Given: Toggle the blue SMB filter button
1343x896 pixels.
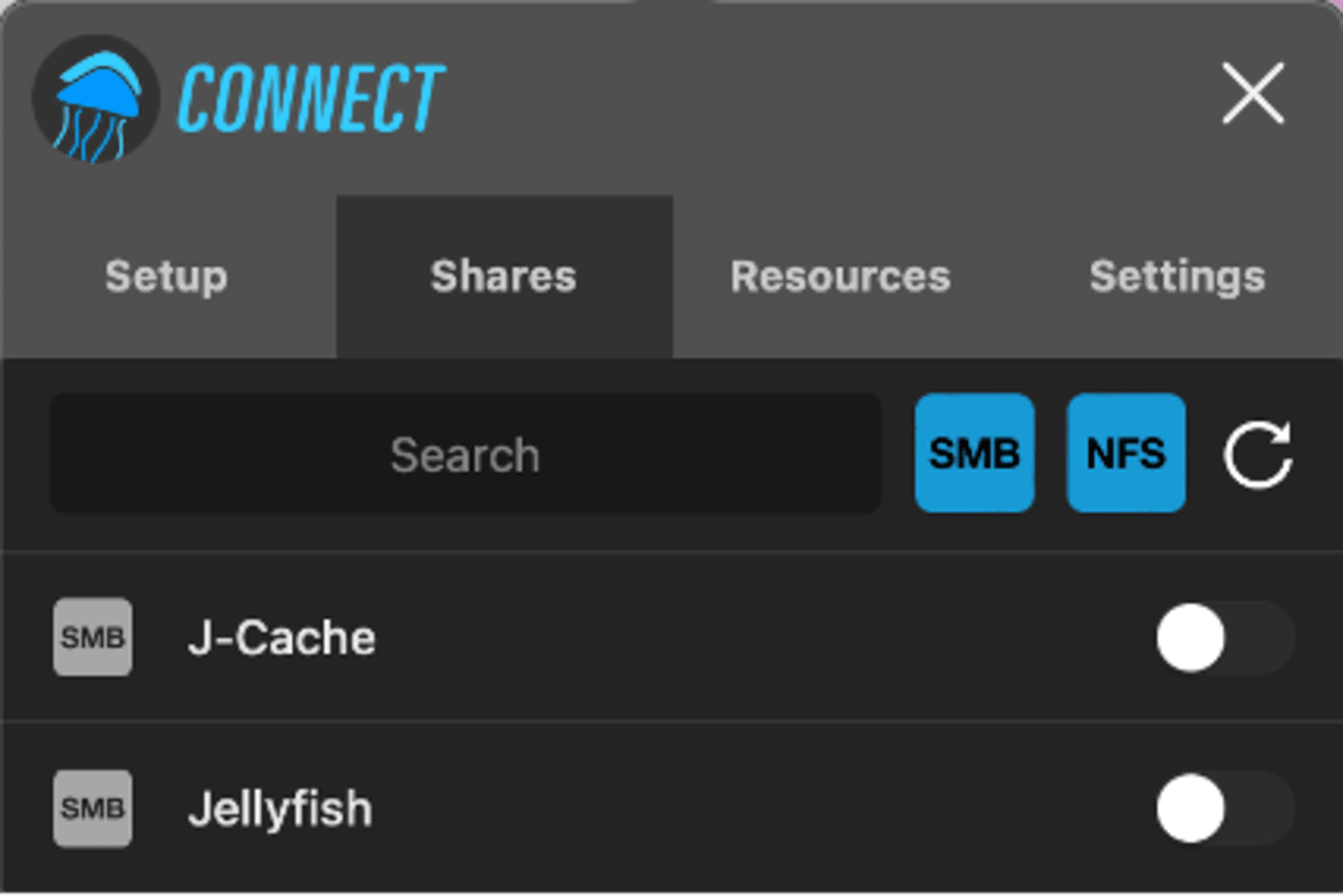Looking at the screenshot, I should 974,453.
